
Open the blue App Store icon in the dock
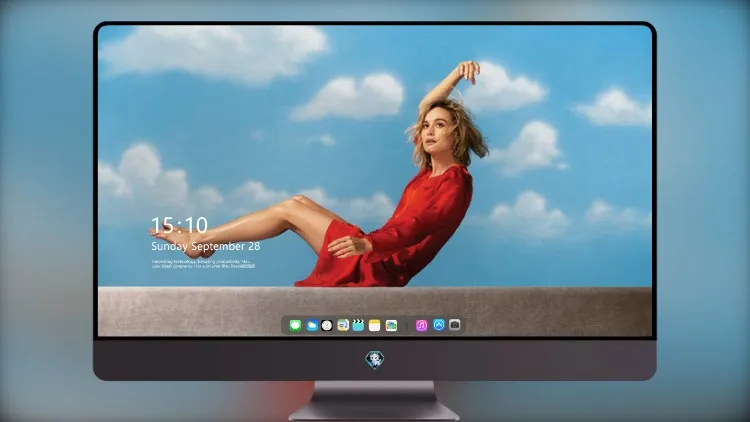(439, 325)
